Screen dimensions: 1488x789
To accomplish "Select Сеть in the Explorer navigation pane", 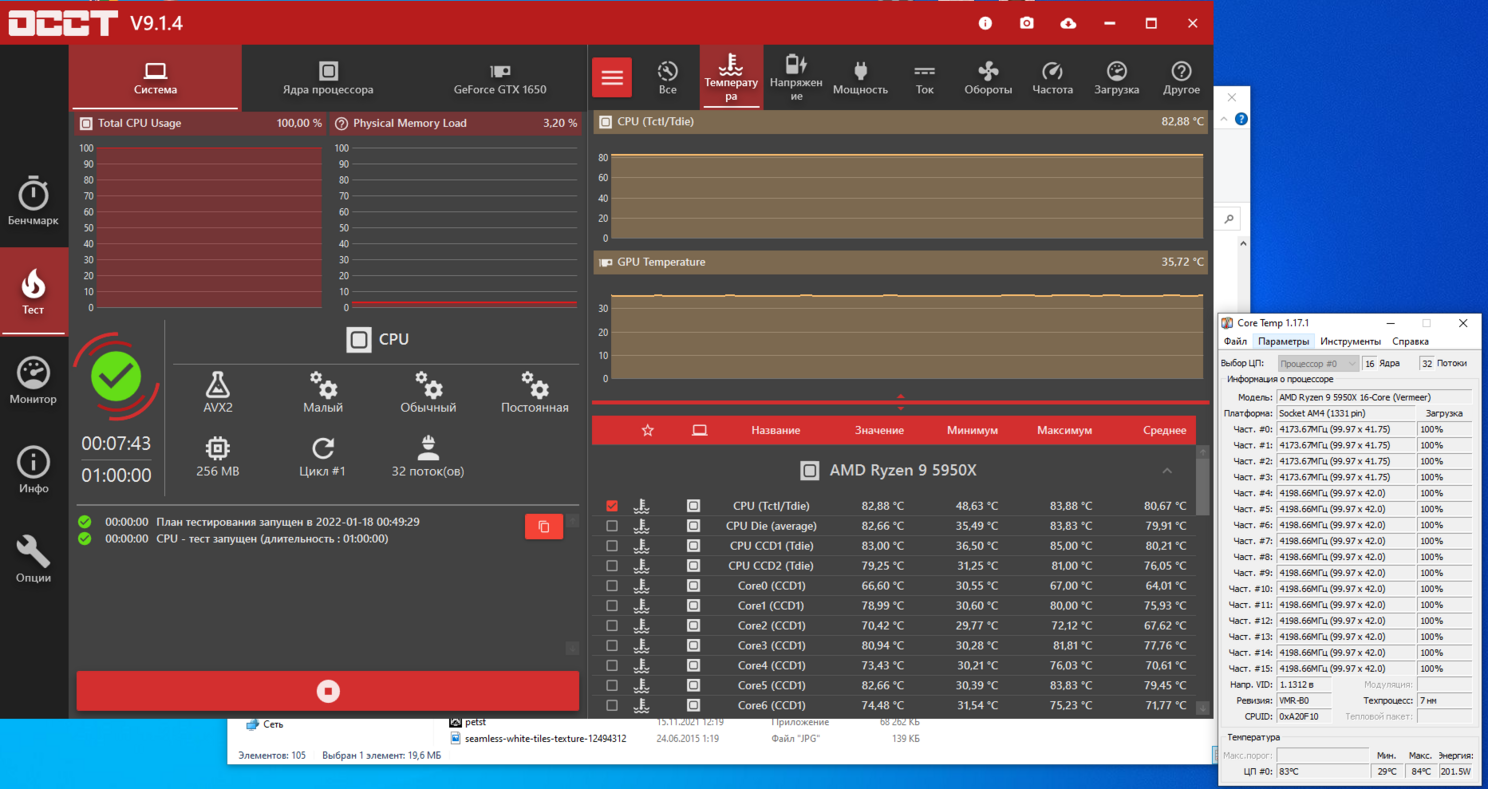I will point(273,725).
